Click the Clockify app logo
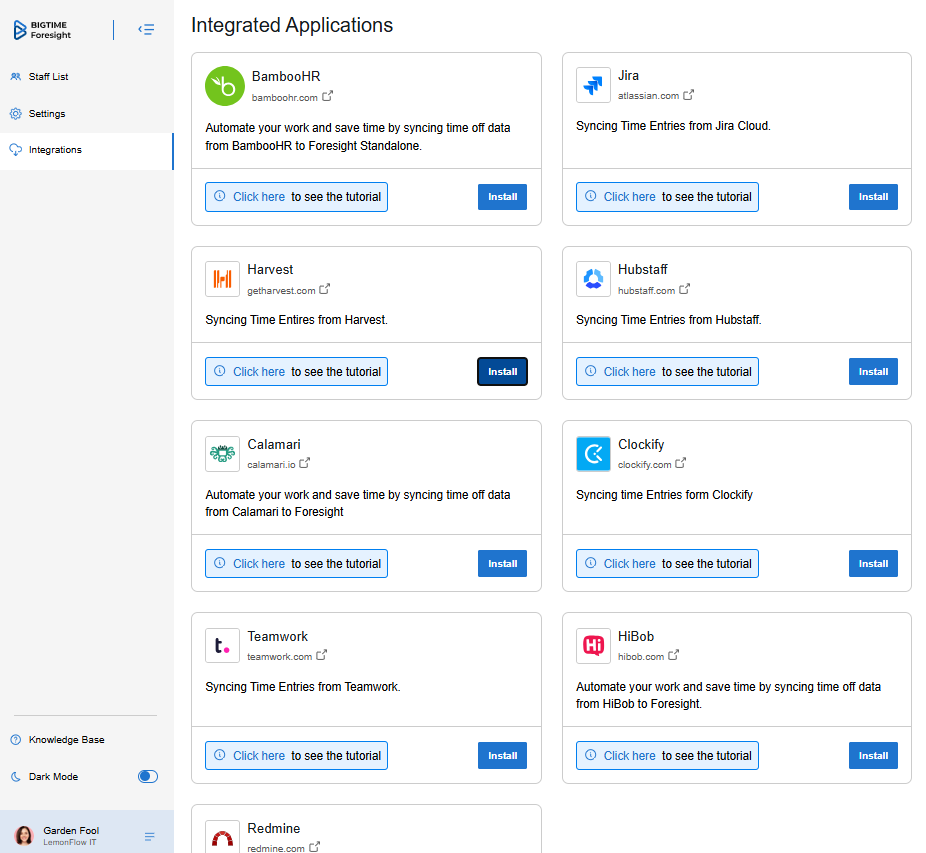The width and height of the screenshot is (926, 853). 593,454
